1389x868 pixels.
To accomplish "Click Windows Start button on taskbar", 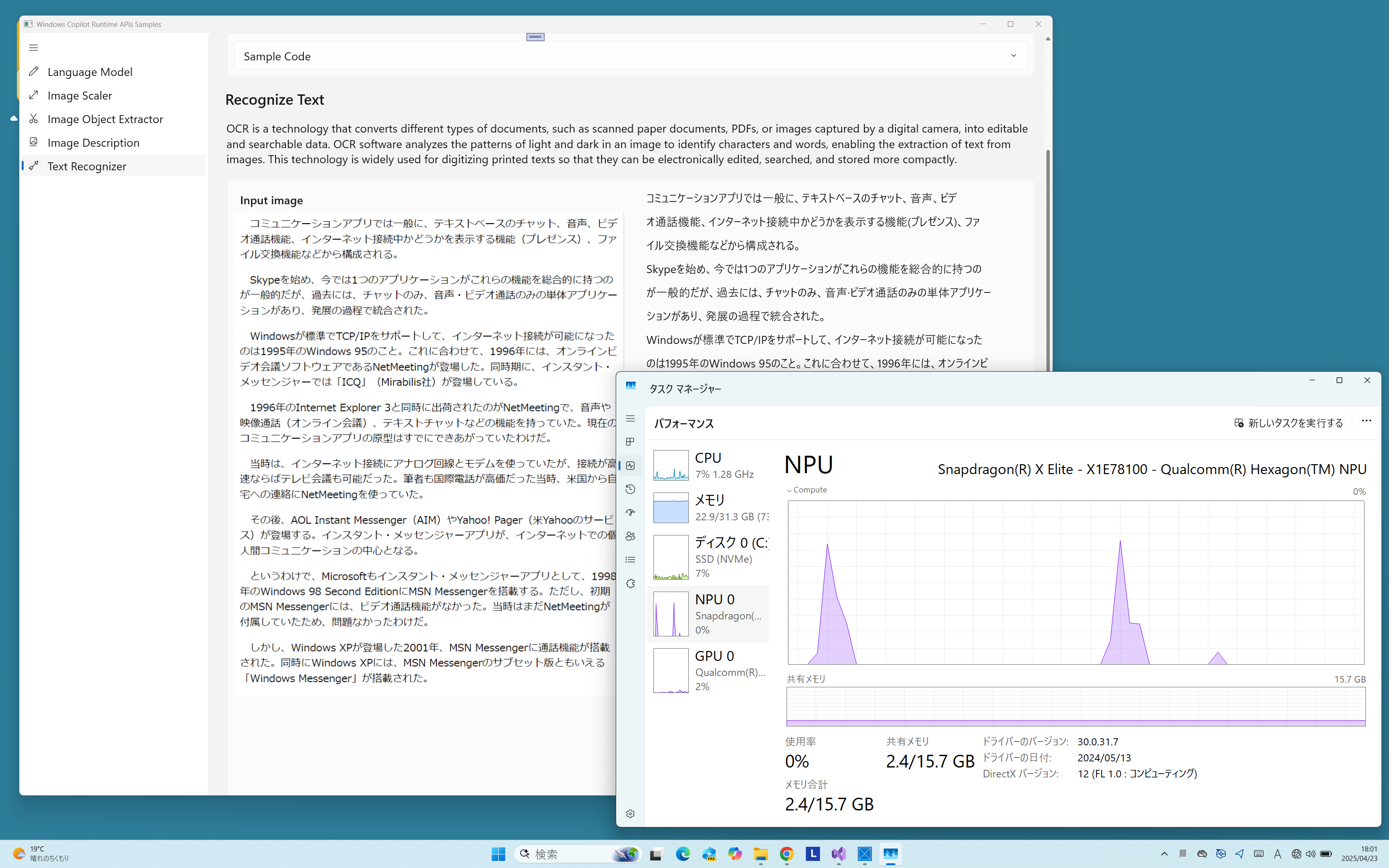I will point(498,854).
